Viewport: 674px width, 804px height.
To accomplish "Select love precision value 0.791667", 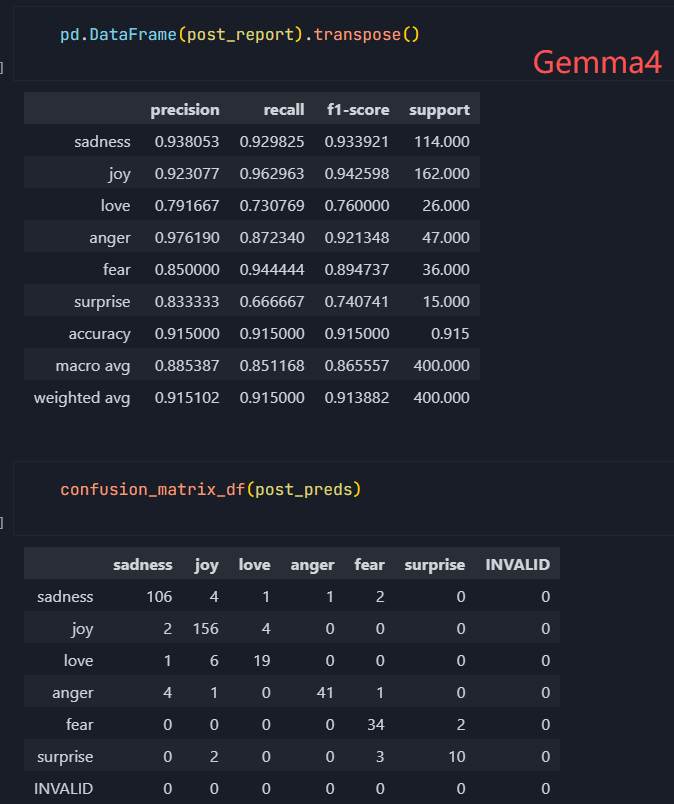I will [x=187, y=206].
